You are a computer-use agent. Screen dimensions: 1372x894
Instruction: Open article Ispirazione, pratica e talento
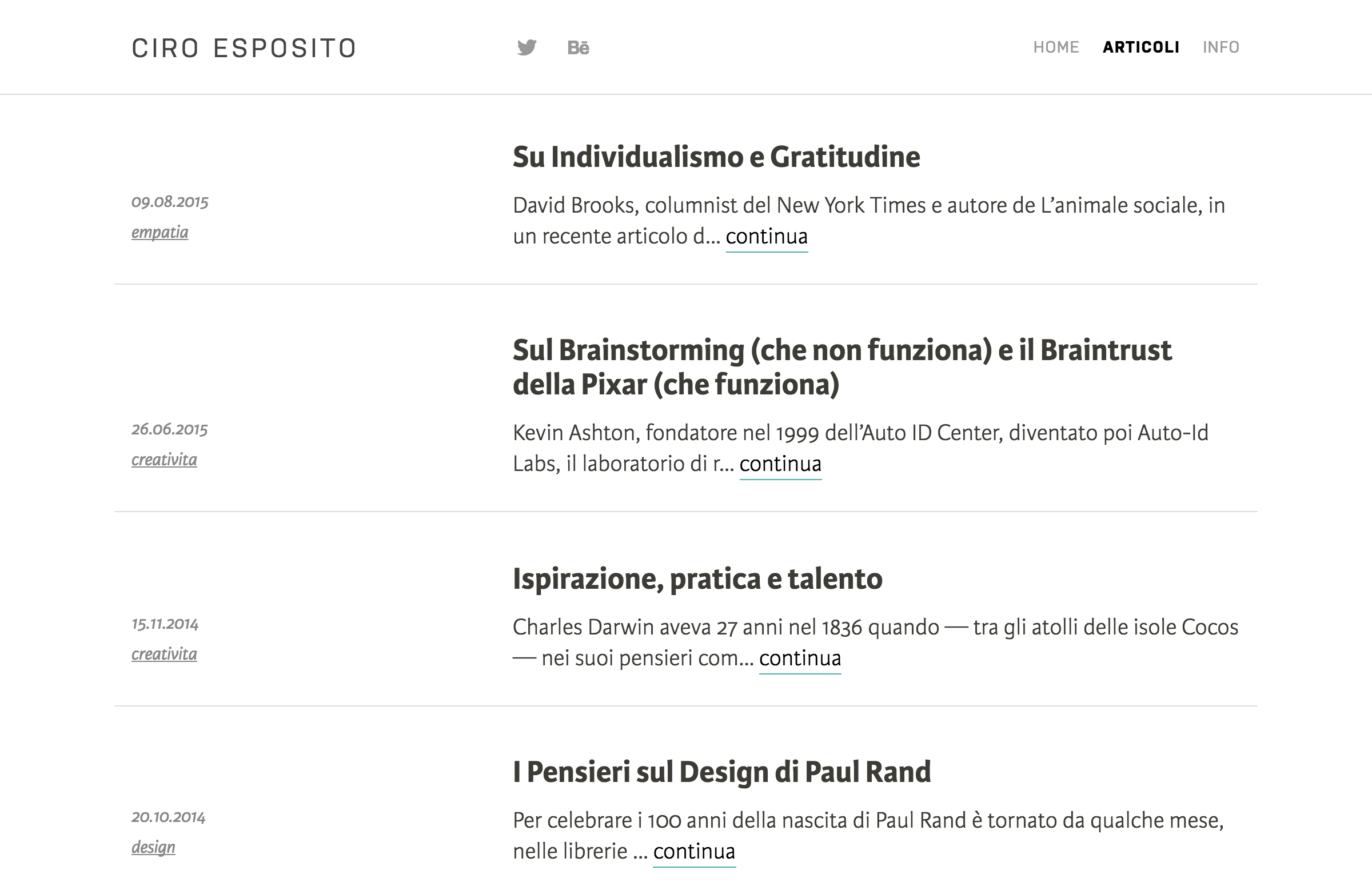697,578
